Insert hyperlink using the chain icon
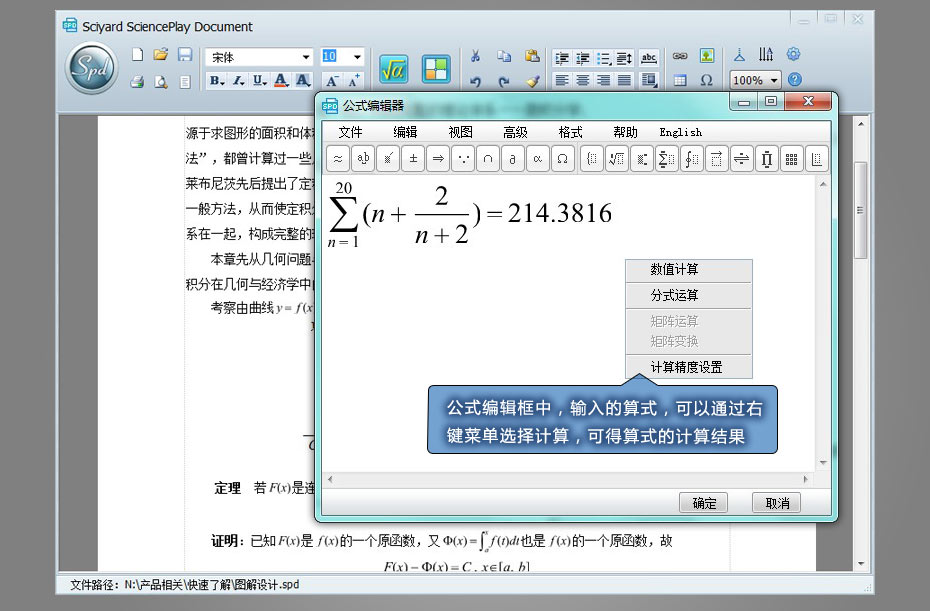 (680, 56)
